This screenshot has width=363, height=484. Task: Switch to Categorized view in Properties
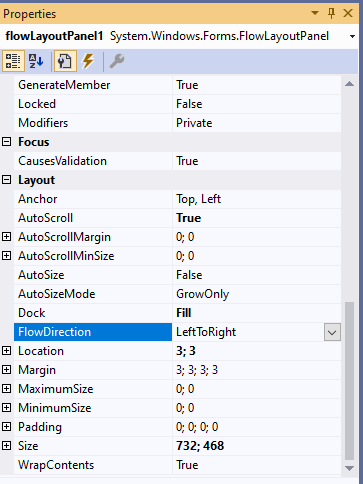pyautogui.click(x=13, y=61)
